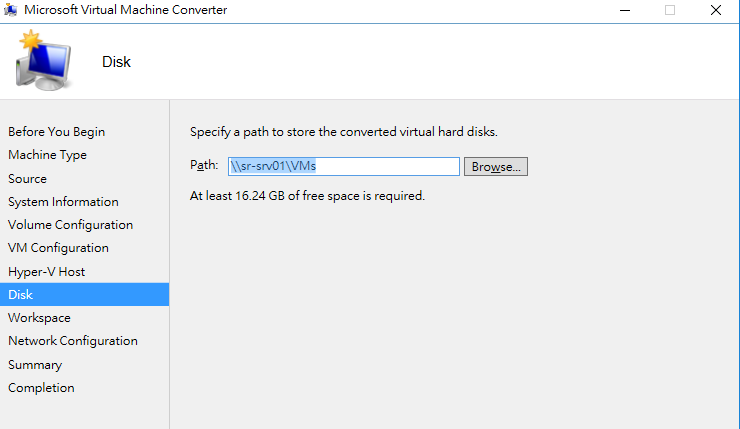
Task: Click inside the Path text field
Action: [x=344, y=167]
